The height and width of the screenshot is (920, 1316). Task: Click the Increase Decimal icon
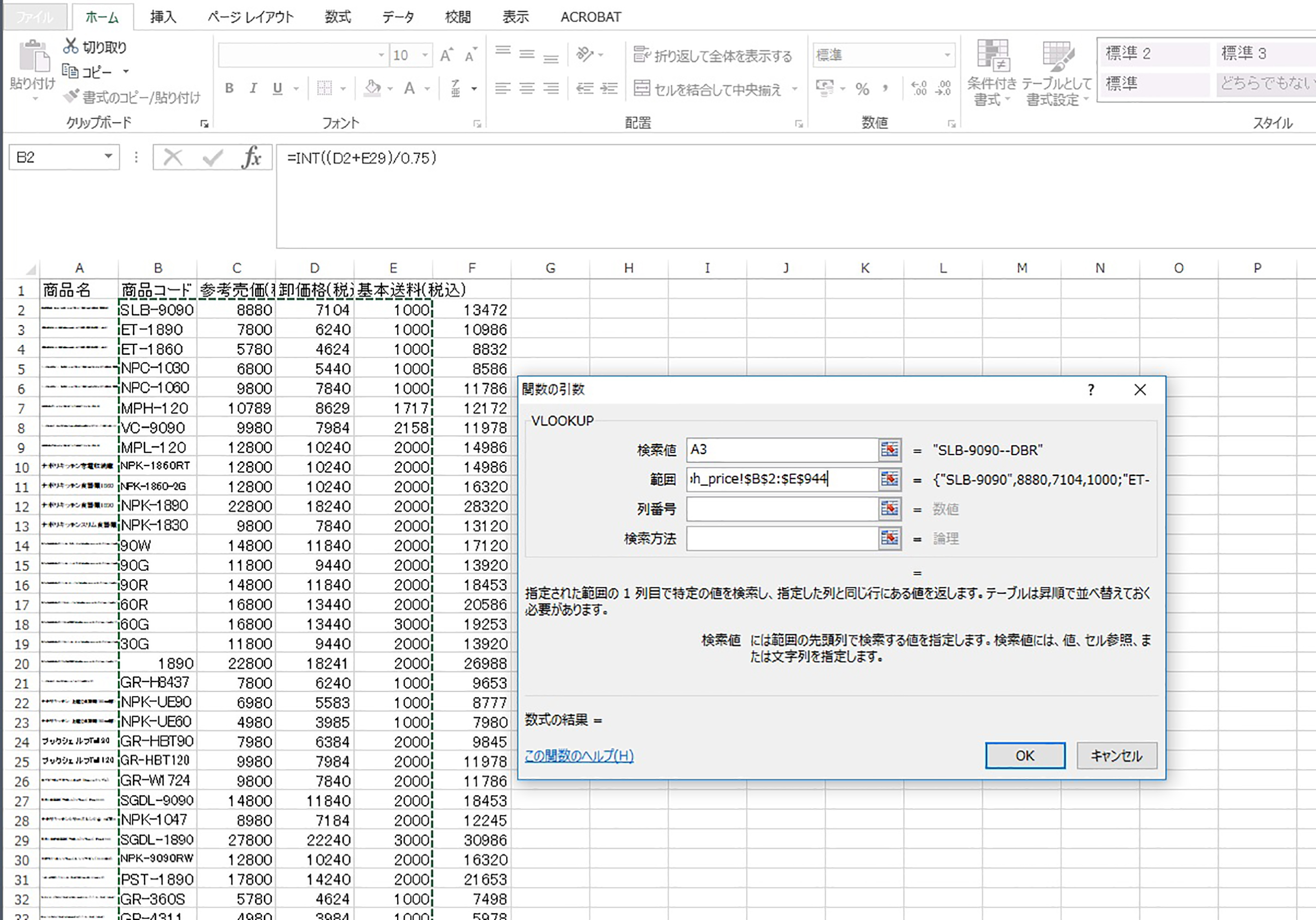[x=919, y=88]
